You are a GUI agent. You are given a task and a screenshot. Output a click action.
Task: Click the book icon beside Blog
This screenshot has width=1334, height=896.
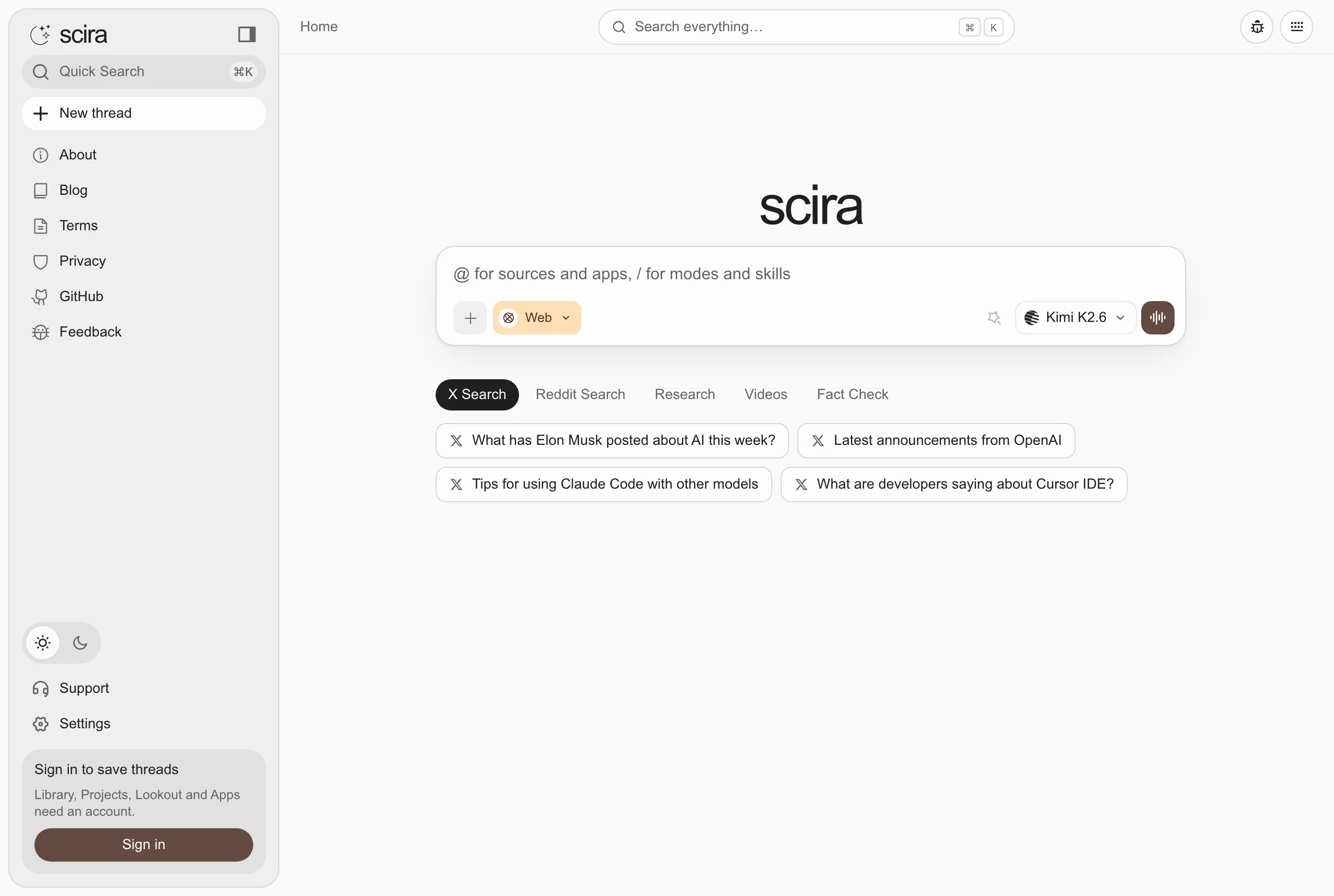(41, 191)
